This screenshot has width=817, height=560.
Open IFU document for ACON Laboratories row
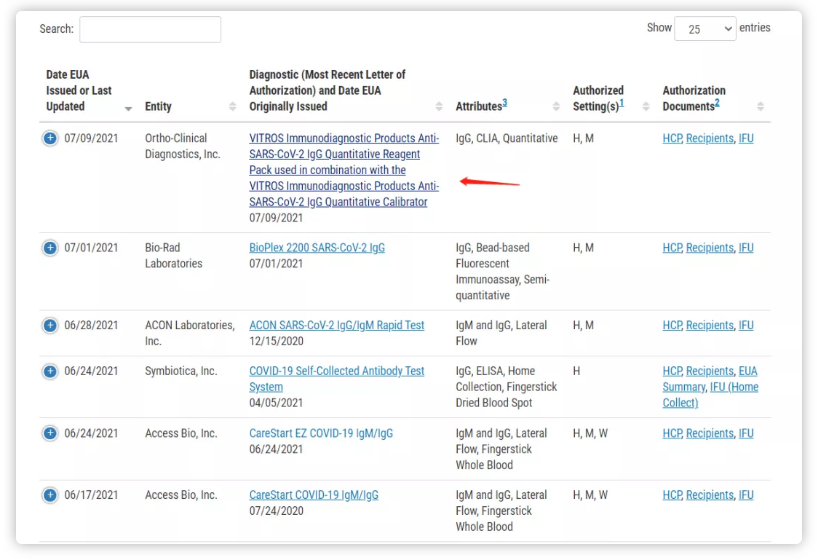tap(746, 326)
